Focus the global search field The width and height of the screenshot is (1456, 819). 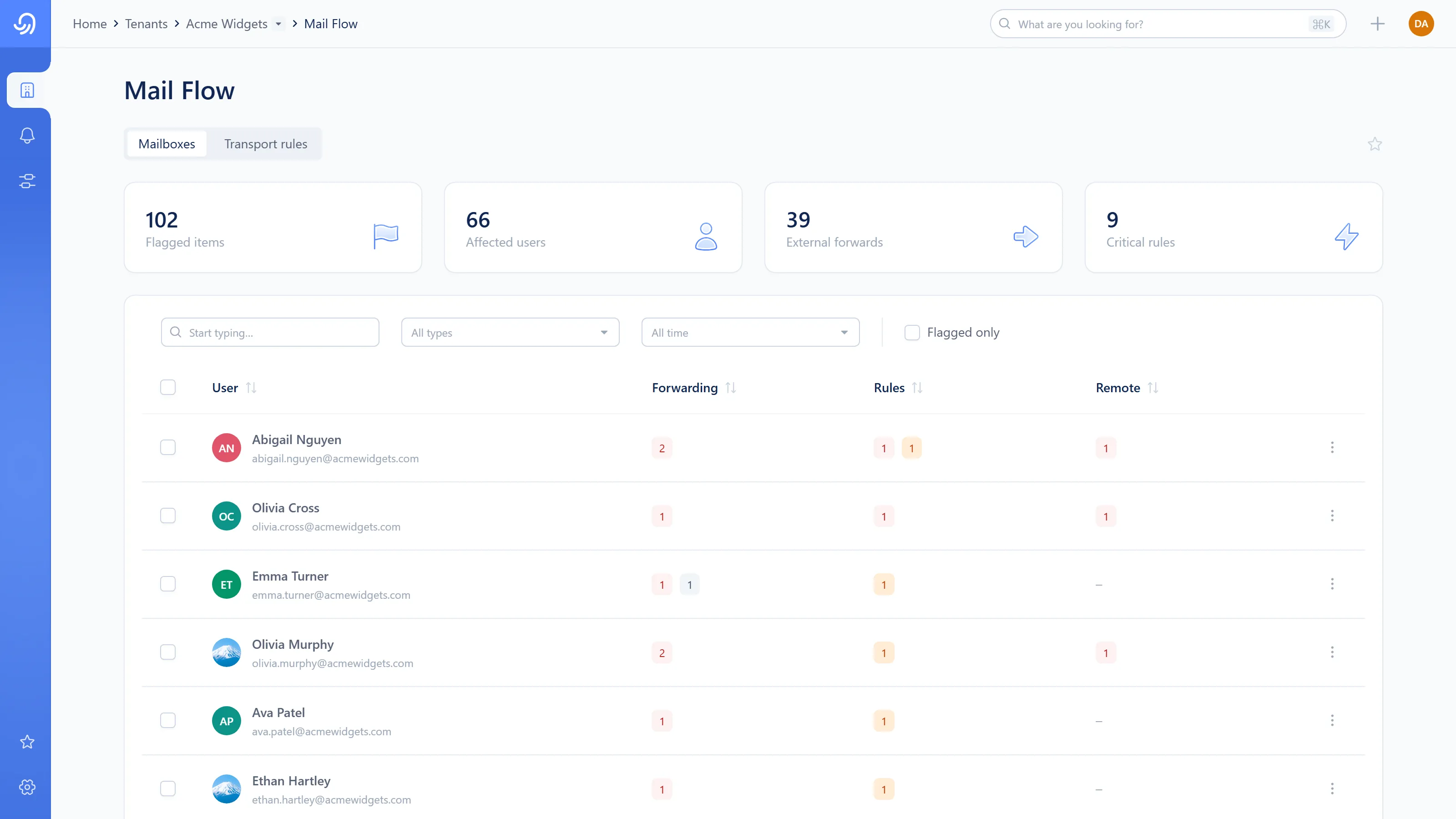point(1168,24)
